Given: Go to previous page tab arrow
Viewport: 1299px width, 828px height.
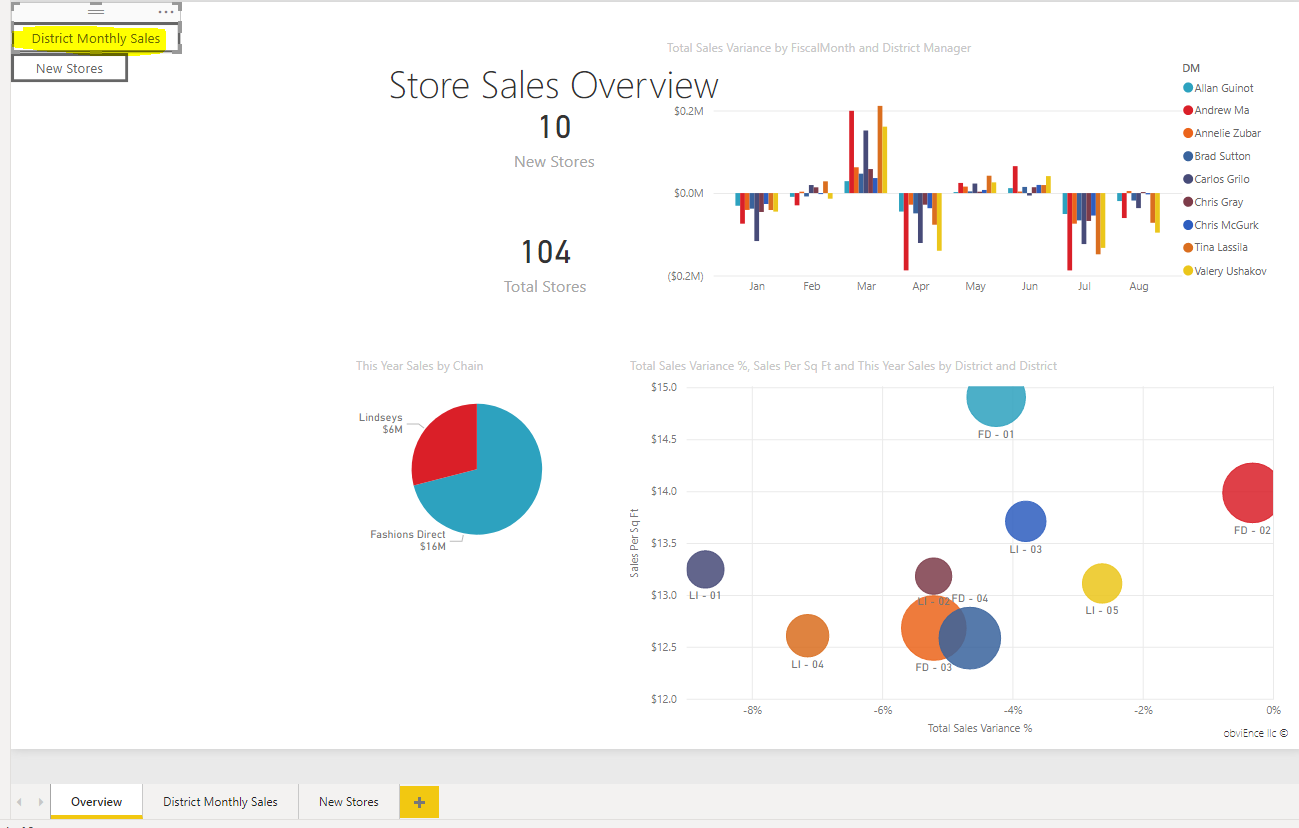Looking at the screenshot, I should pos(19,802).
